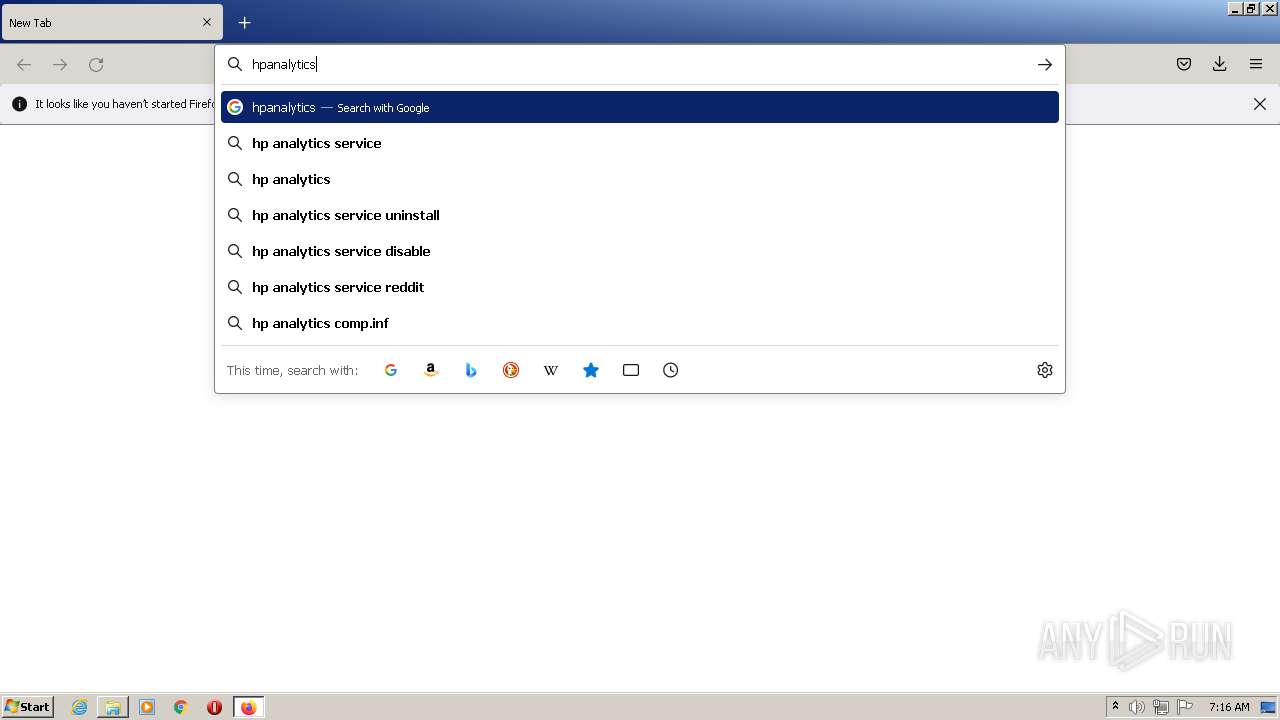Screen dimensions: 1280x720
Task: Select the New Tab tab
Action: point(112,22)
